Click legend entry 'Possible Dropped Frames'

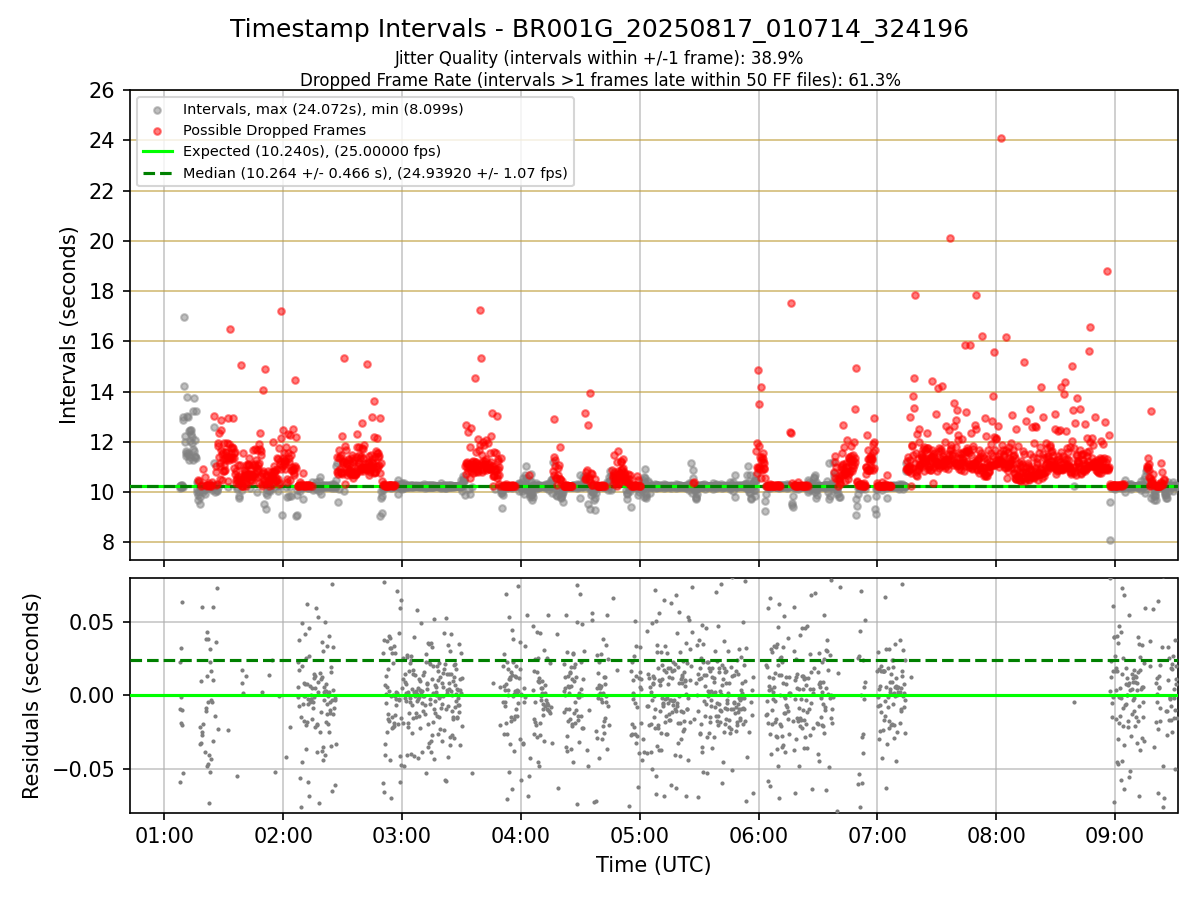coord(274,130)
